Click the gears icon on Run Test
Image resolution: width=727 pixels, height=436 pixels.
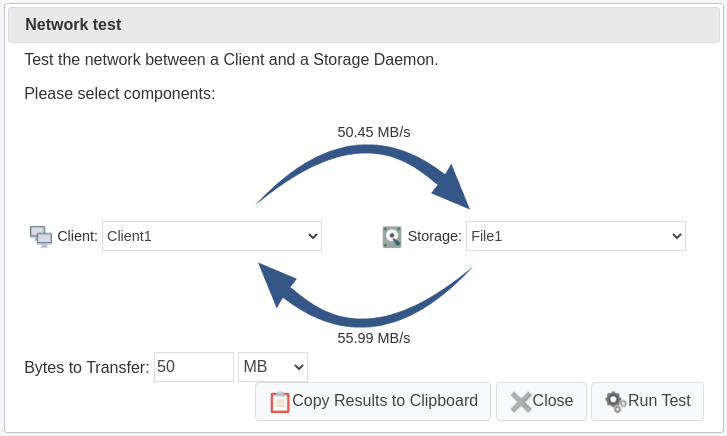click(x=616, y=401)
